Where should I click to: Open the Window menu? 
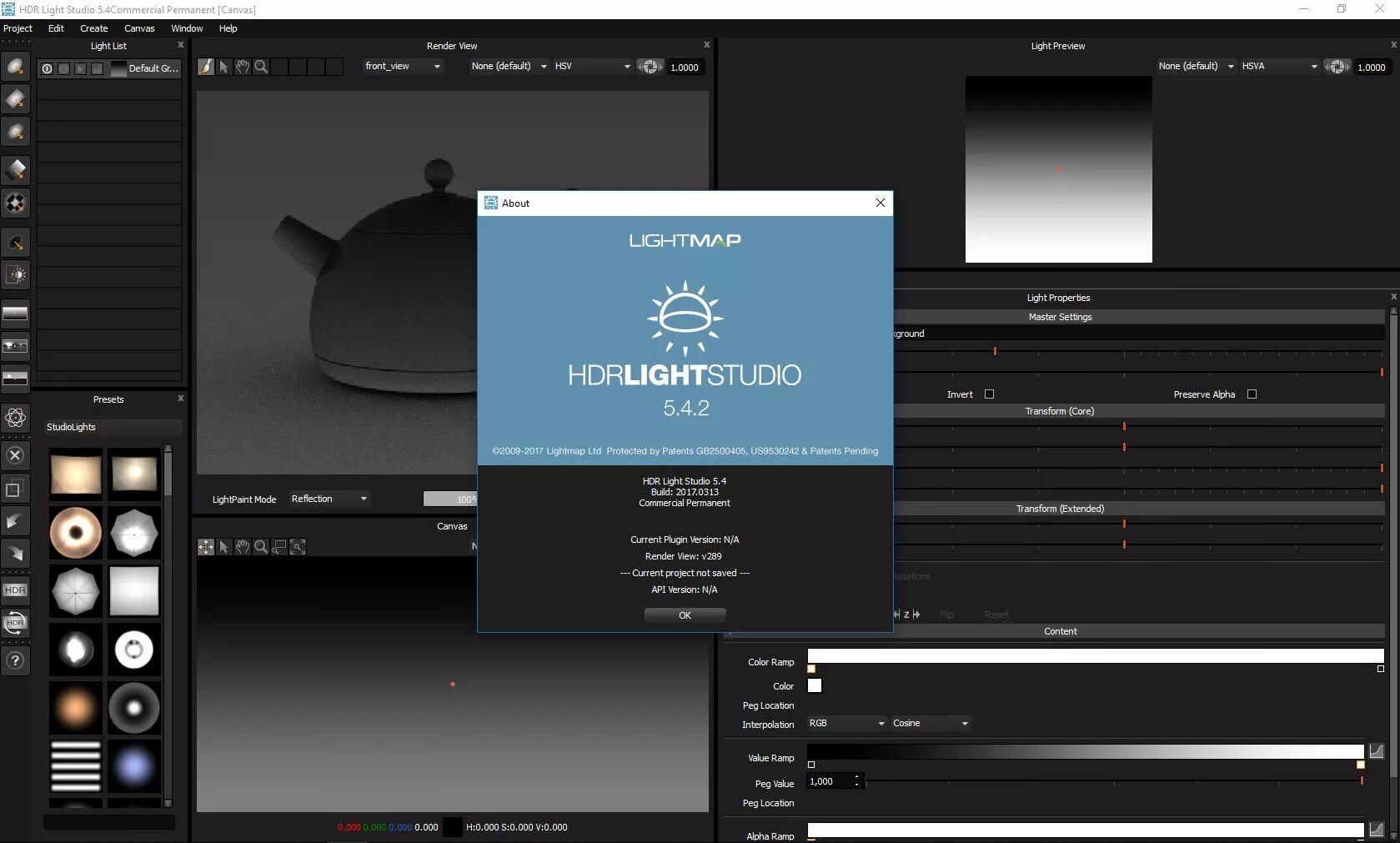pos(187,28)
